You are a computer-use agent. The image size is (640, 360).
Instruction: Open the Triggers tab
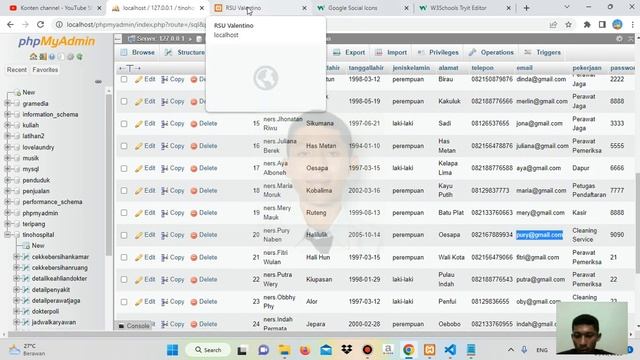pyautogui.click(x=542, y=52)
